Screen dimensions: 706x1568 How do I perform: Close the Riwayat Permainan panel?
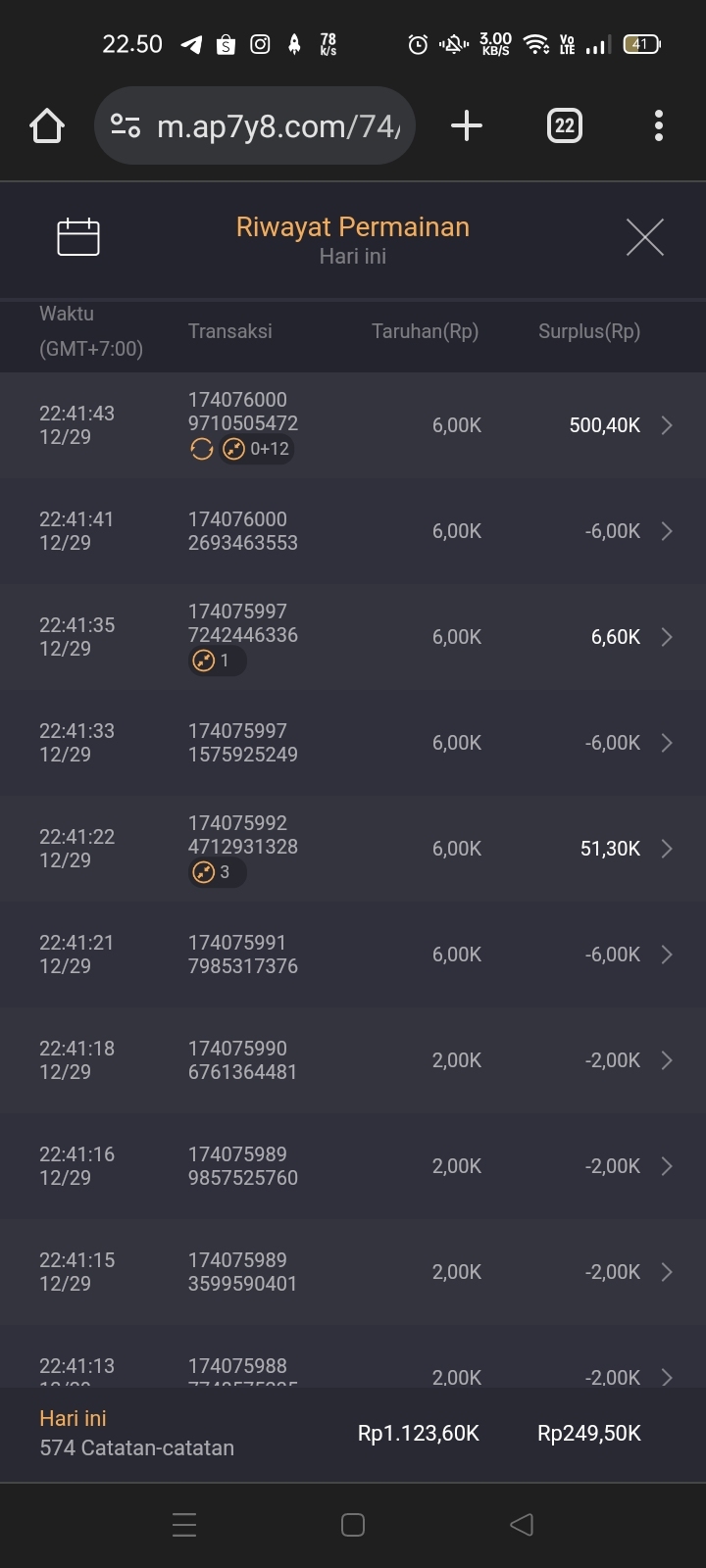click(x=644, y=237)
